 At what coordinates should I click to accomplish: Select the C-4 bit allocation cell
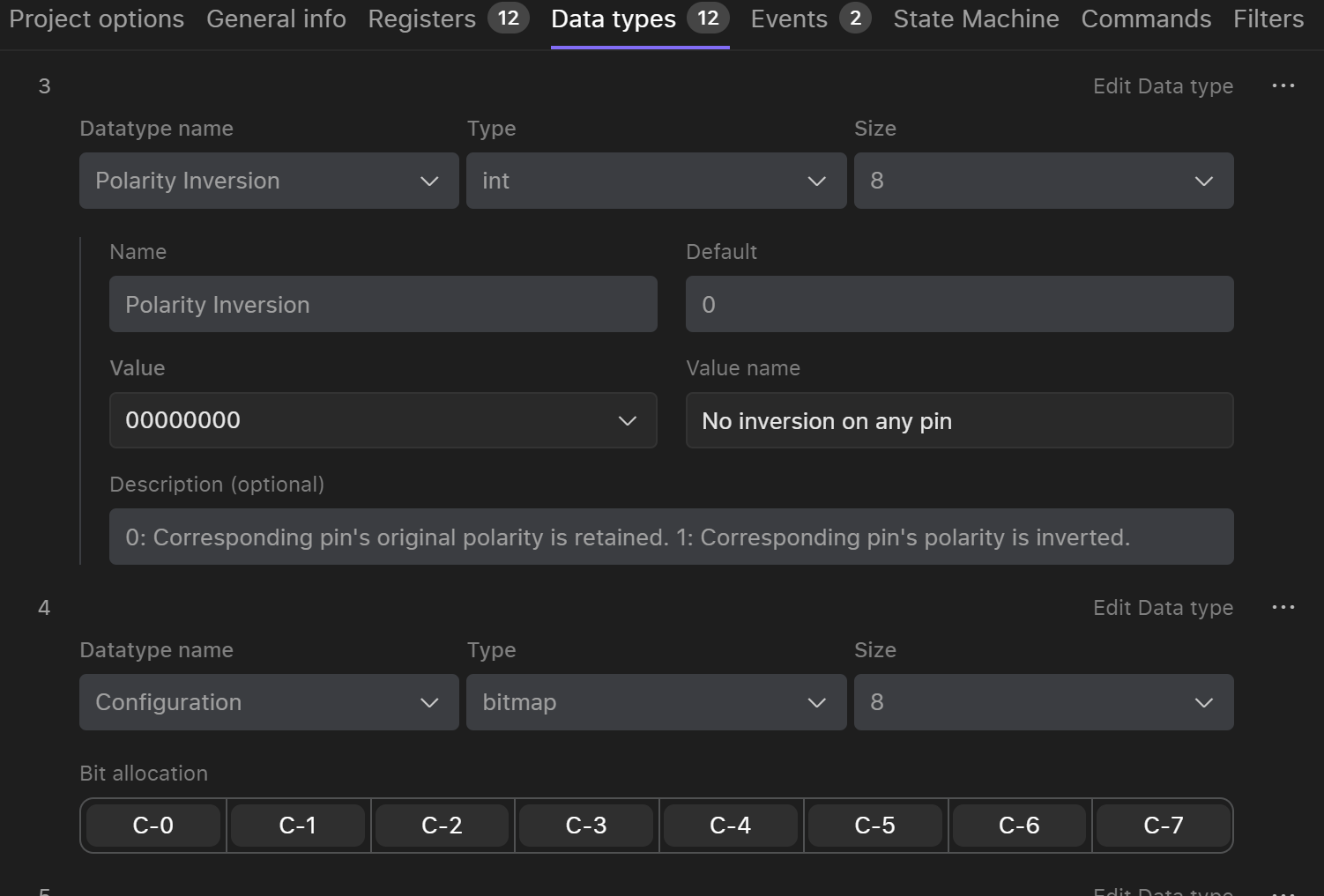tap(730, 825)
